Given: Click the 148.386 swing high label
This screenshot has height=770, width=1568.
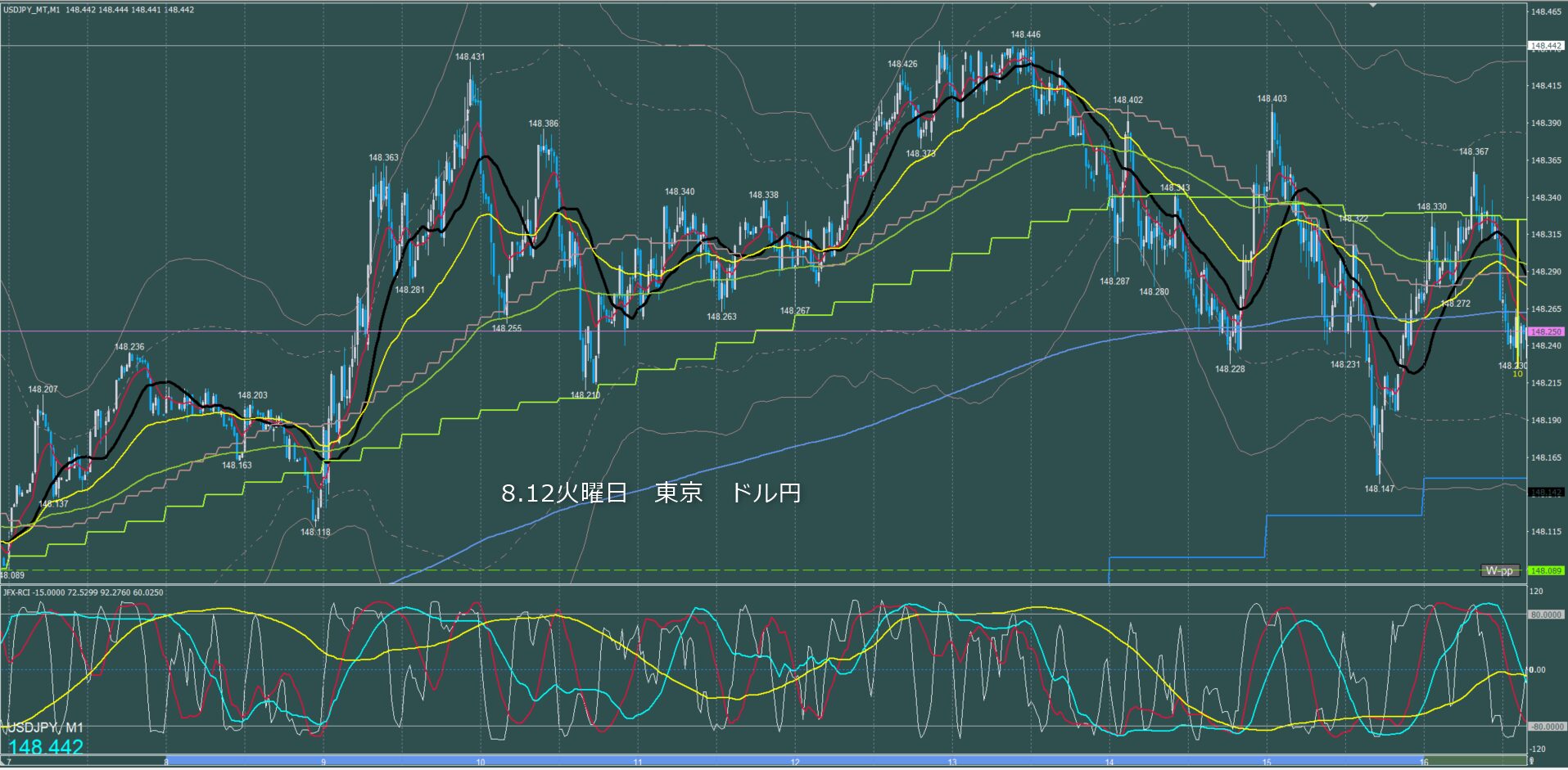Looking at the screenshot, I should [x=544, y=124].
